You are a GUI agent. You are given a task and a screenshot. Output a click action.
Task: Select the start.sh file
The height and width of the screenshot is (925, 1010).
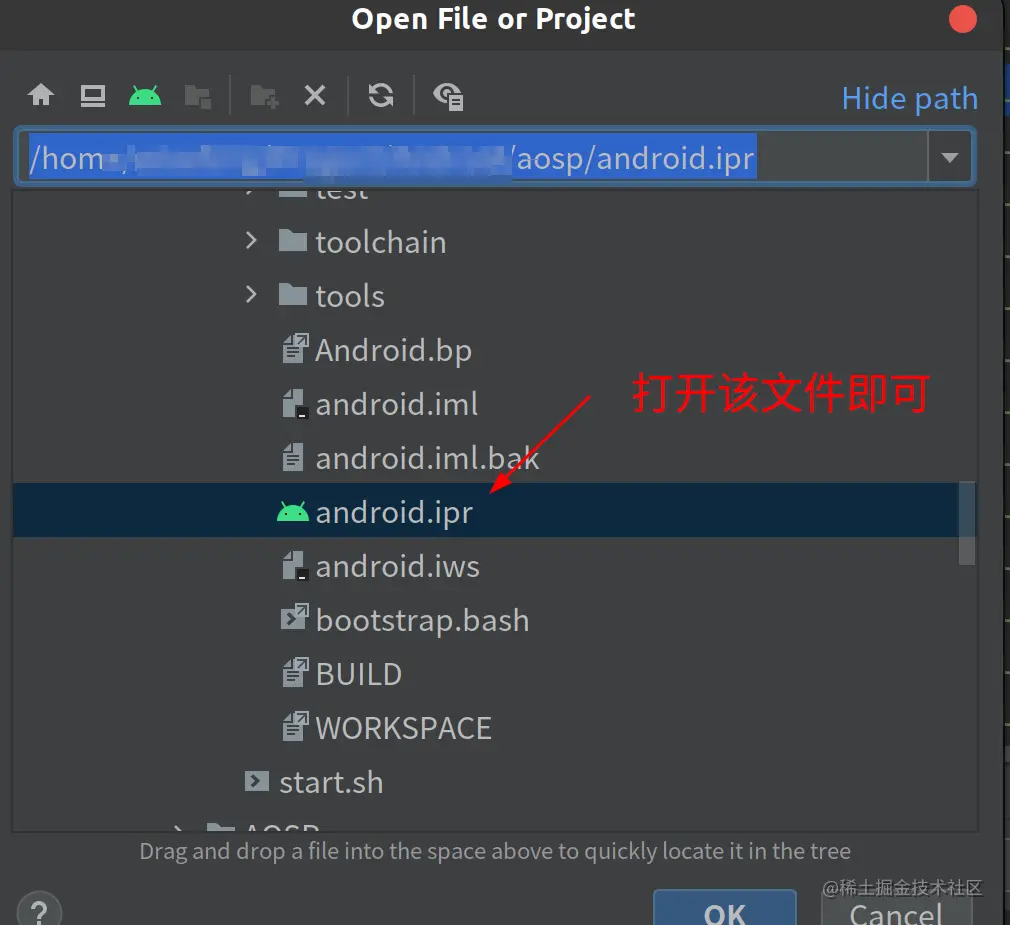(x=331, y=783)
